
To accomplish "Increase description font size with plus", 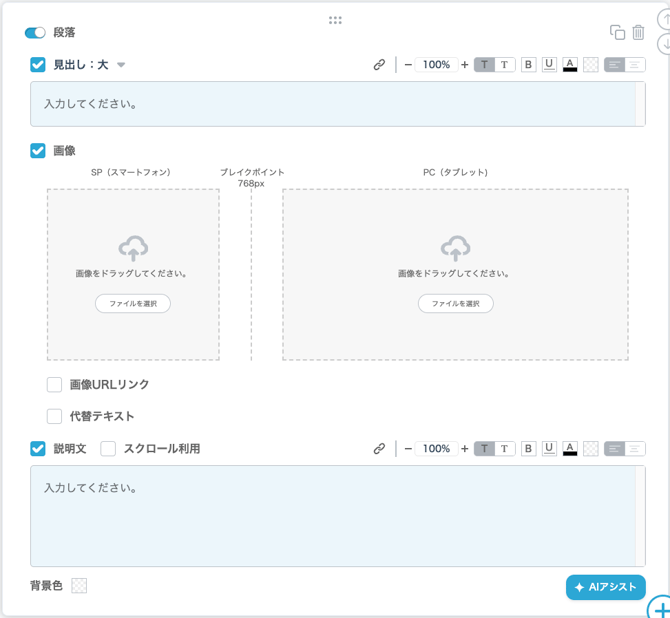I will (x=465, y=448).
